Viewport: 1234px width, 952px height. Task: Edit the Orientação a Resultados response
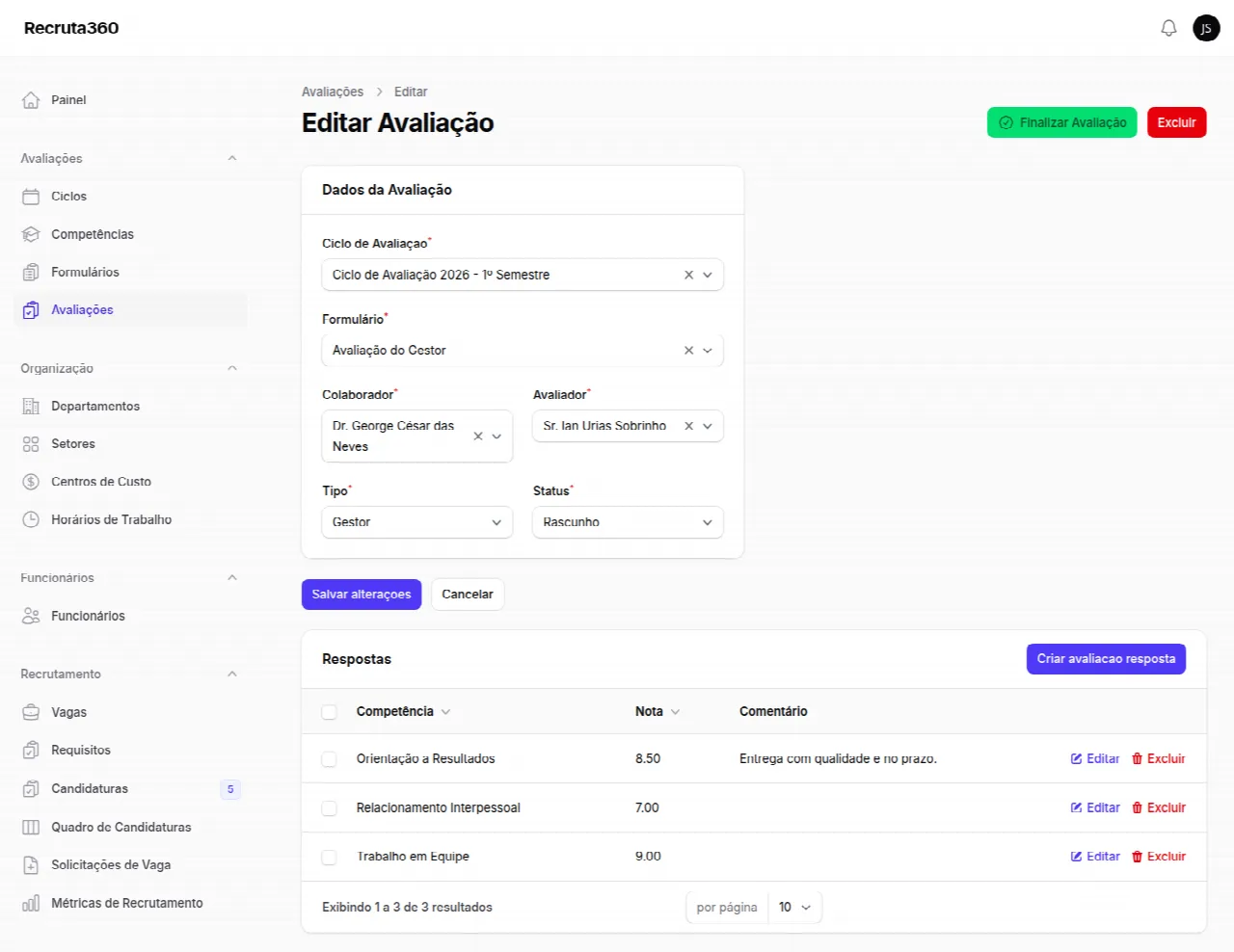click(x=1095, y=759)
